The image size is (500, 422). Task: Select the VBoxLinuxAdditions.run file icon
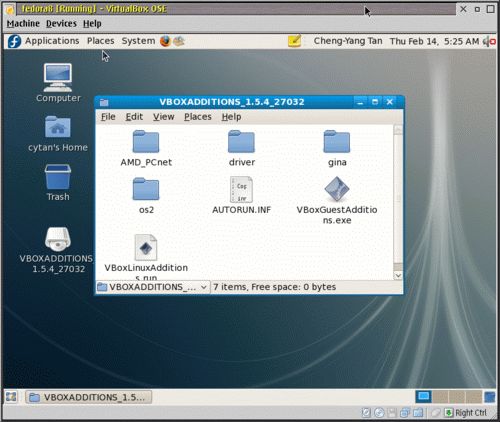tap(146, 247)
